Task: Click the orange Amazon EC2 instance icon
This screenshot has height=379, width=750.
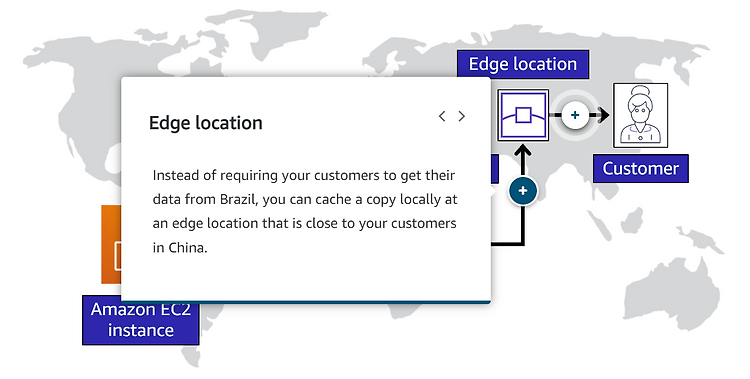Action: (x=111, y=244)
